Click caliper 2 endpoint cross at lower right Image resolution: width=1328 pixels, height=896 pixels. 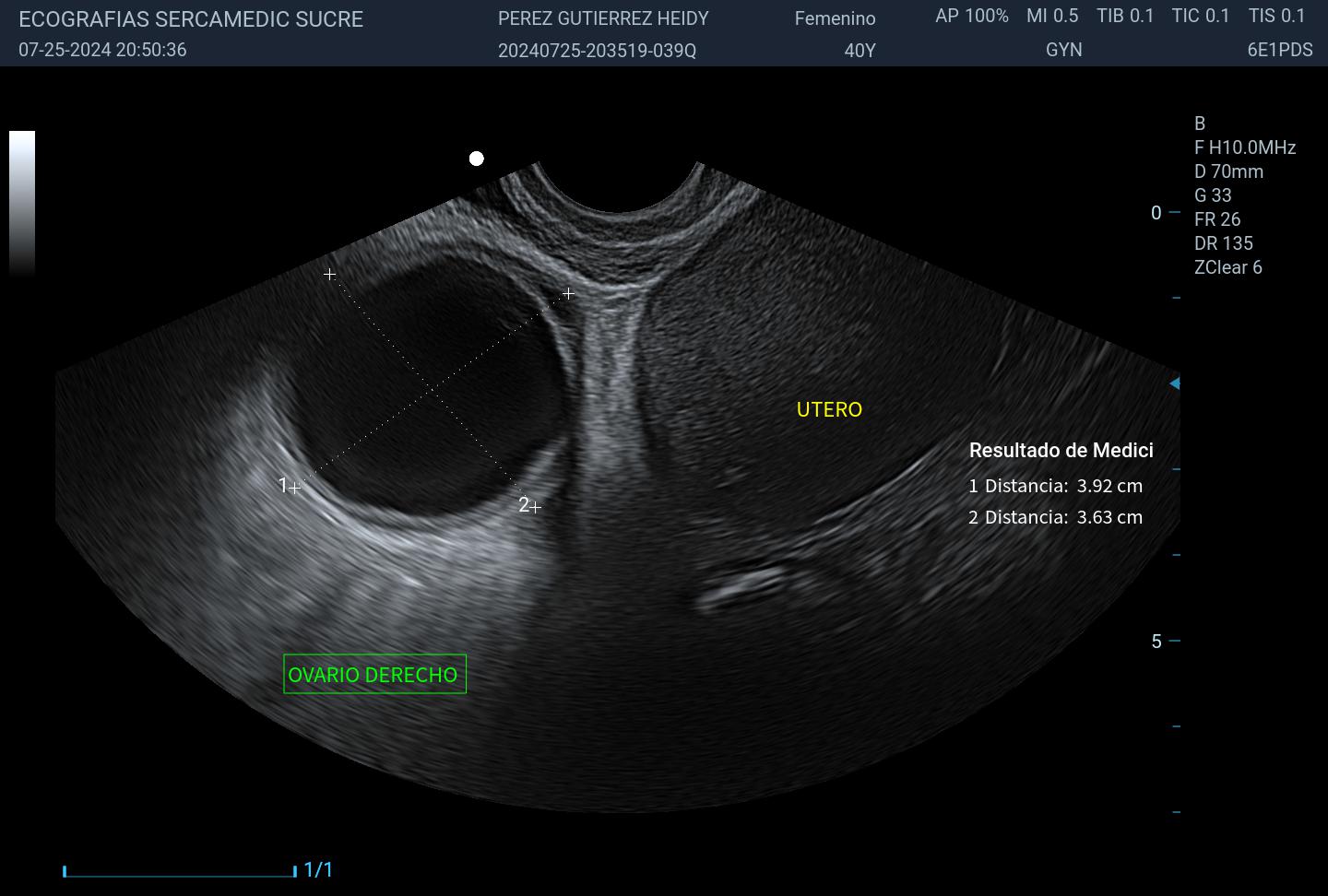coord(535,507)
